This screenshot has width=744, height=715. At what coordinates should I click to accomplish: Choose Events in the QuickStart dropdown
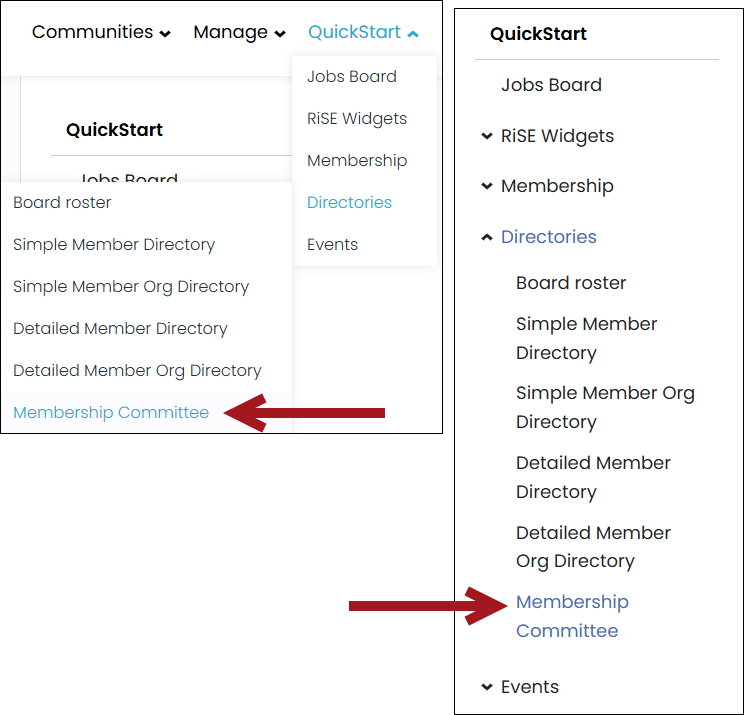click(x=332, y=245)
